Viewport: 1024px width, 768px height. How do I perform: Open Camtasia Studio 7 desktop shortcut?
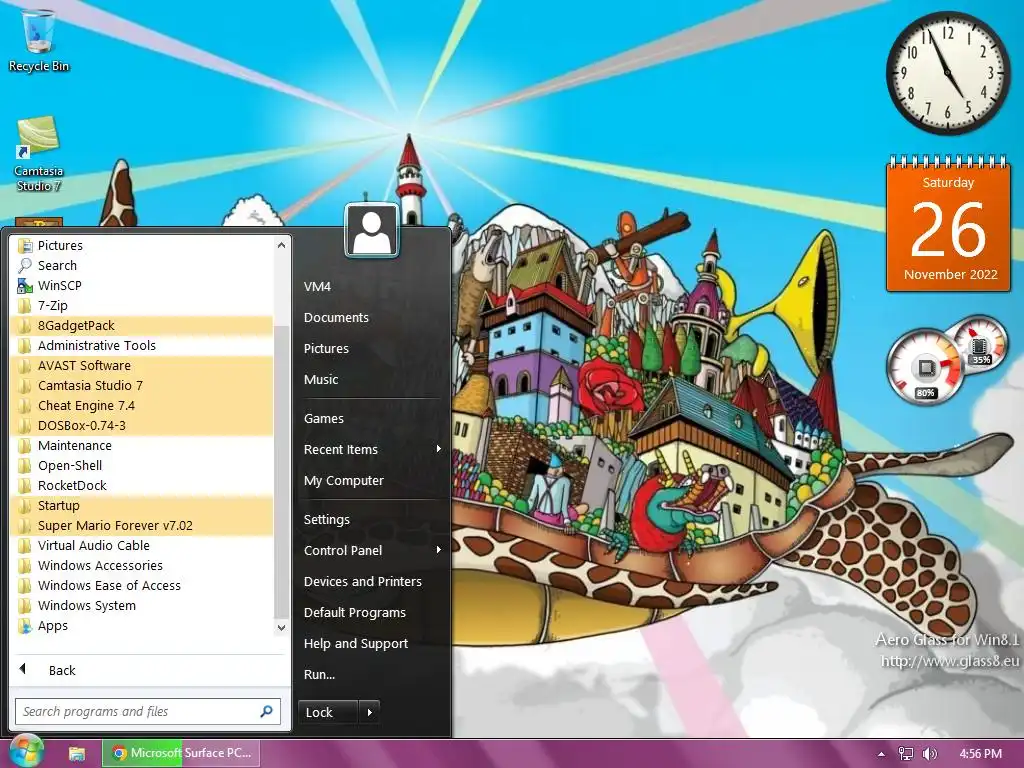[x=39, y=154]
